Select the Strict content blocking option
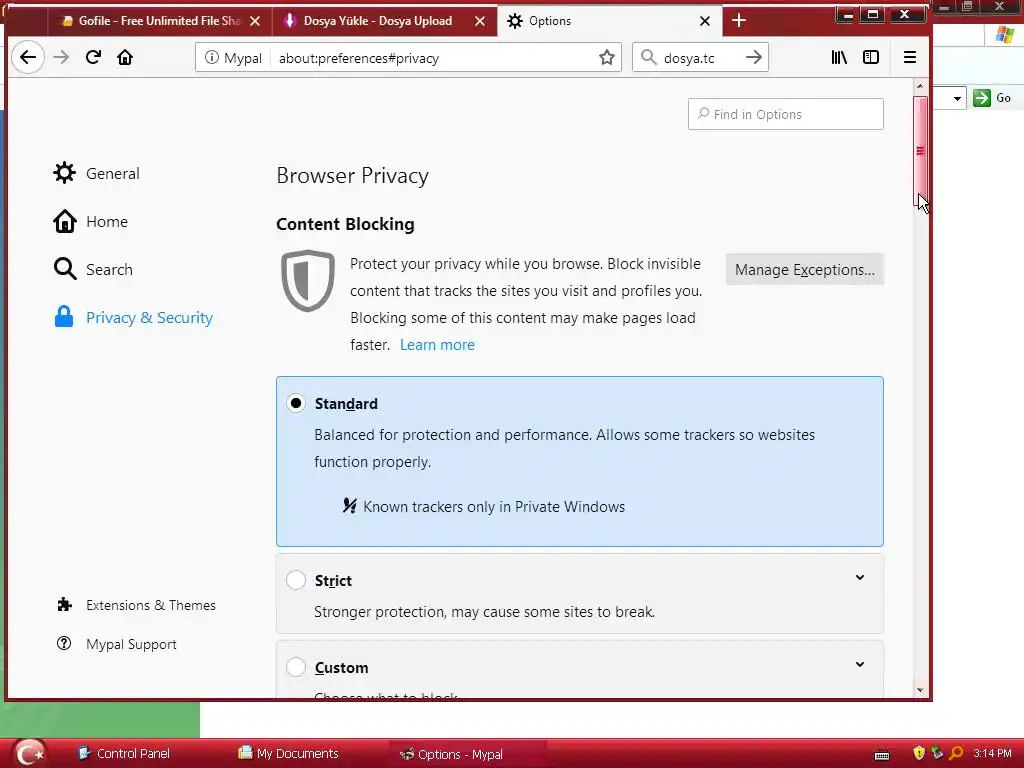Image resolution: width=1024 pixels, height=768 pixels. coord(296,580)
